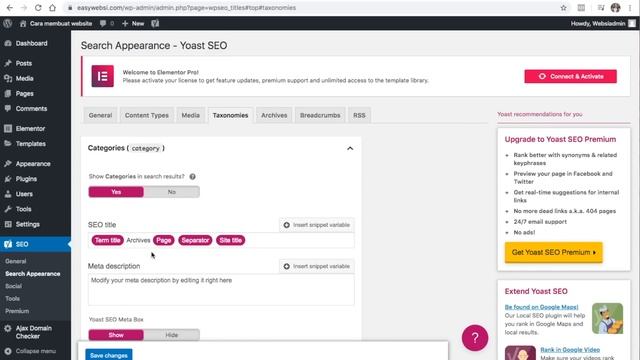Switch to the Breadcrumbs tab
The height and width of the screenshot is (360, 640).
320,116
